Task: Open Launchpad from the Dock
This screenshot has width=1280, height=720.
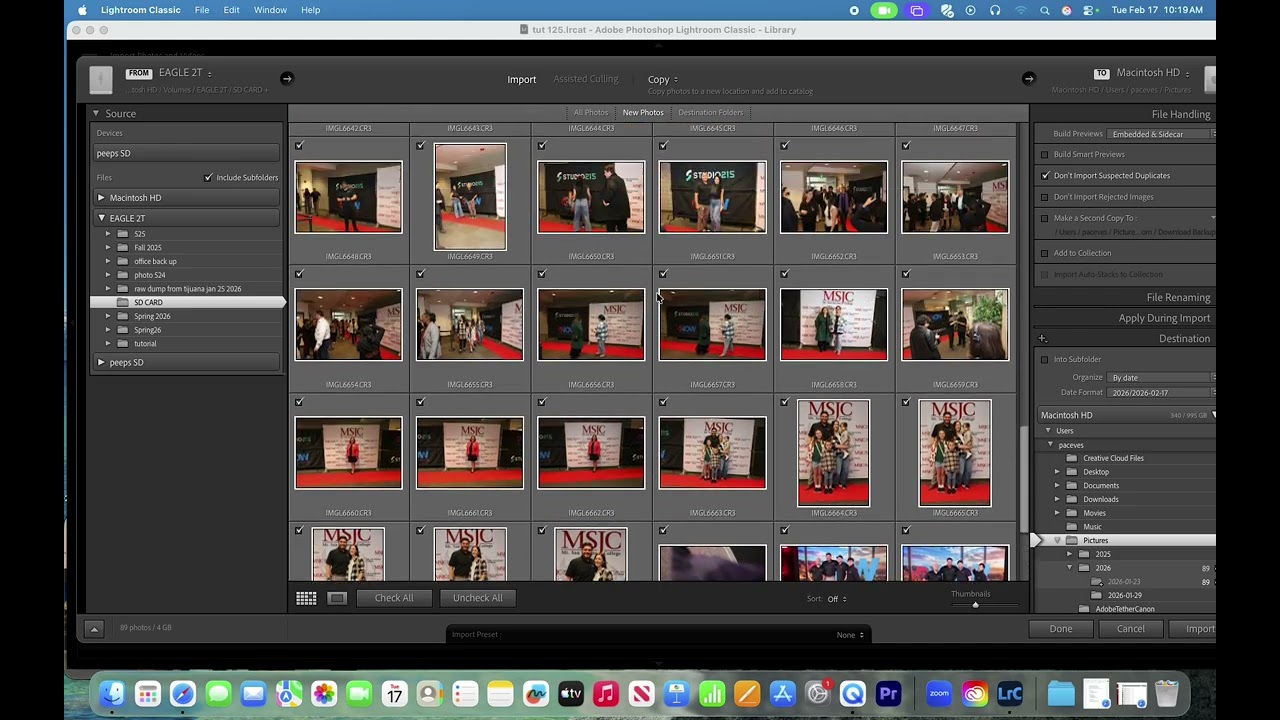Action: (x=148, y=693)
